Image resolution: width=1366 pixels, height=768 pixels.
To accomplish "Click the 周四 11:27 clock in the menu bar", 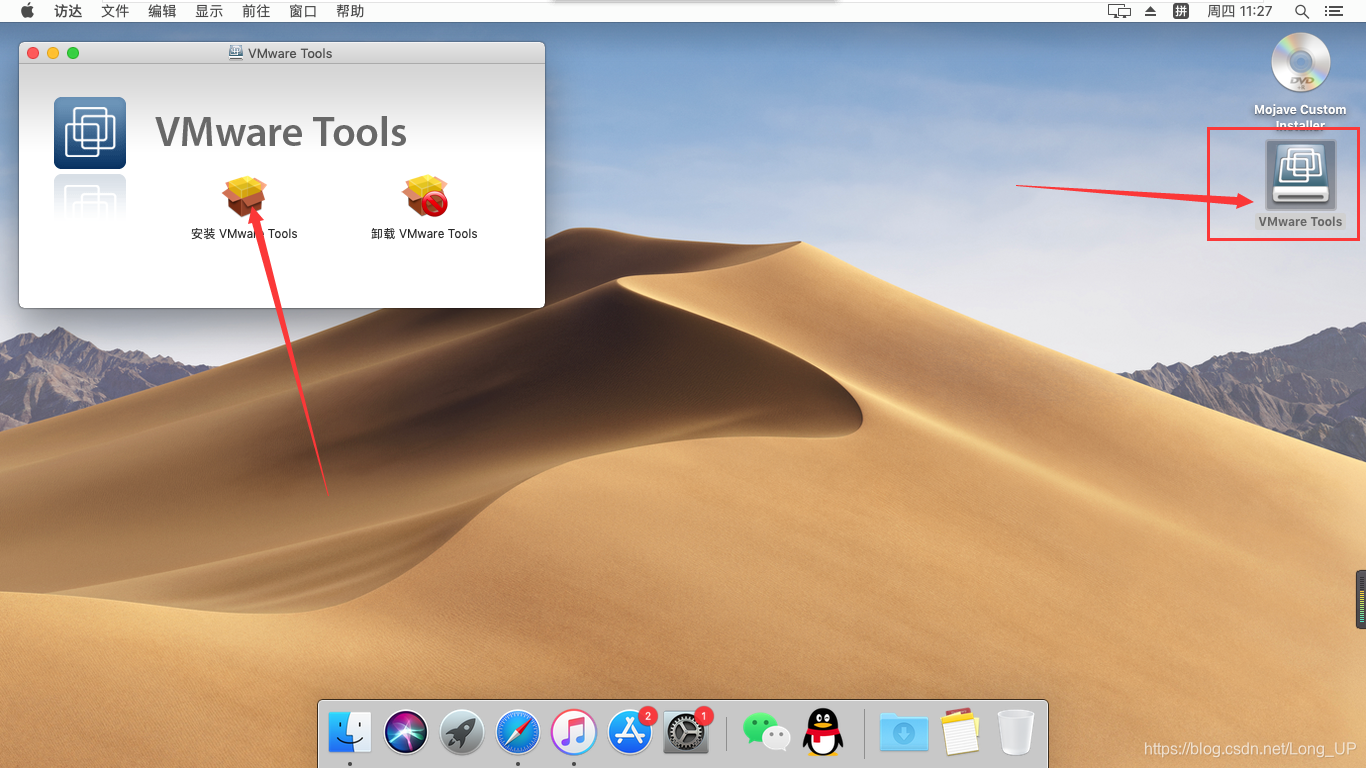I will [1240, 11].
